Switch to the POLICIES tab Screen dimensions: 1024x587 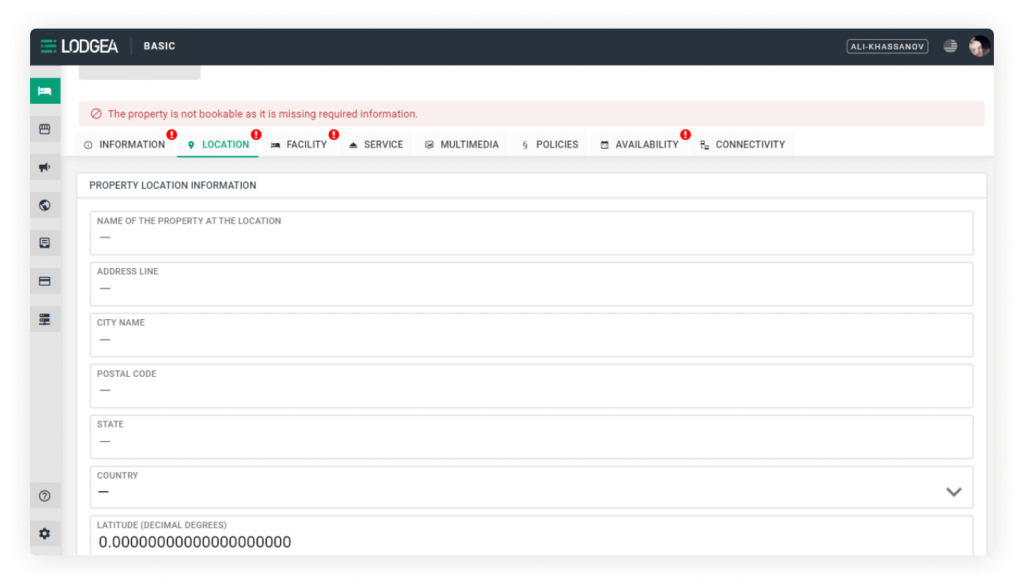(x=550, y=144)
